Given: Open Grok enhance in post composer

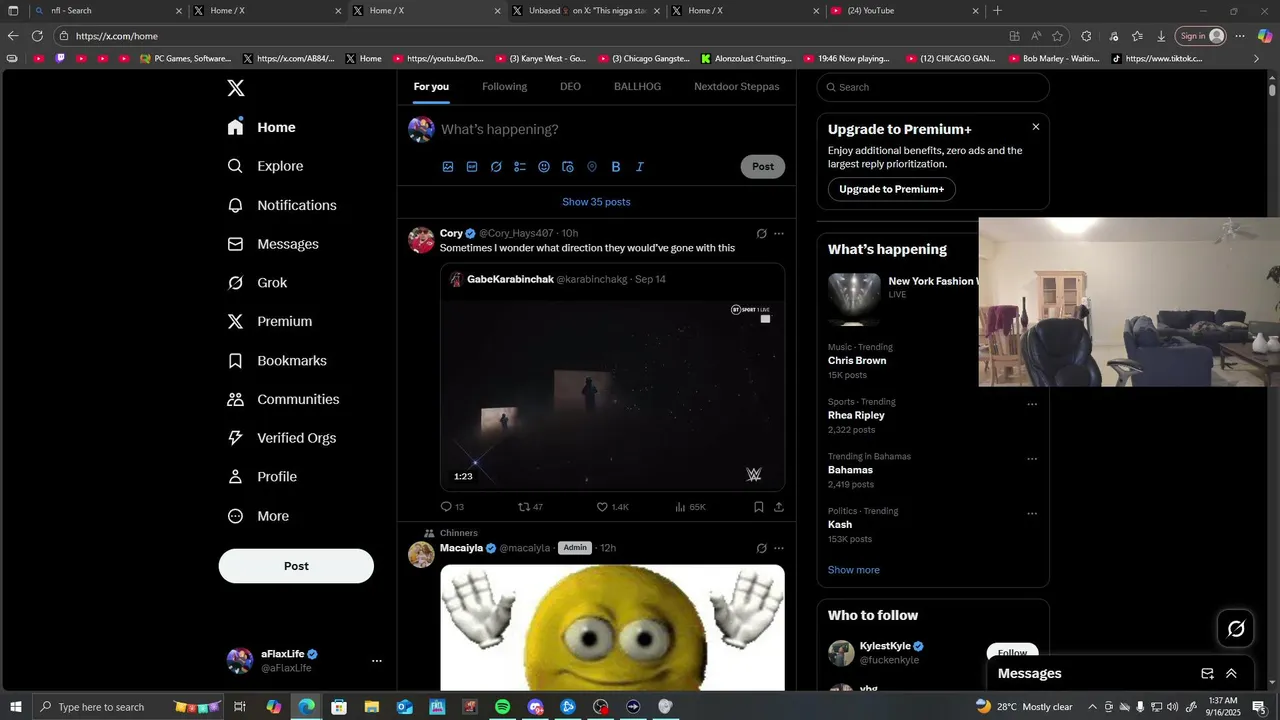Looking at the screenshot, I should point(496,167).
